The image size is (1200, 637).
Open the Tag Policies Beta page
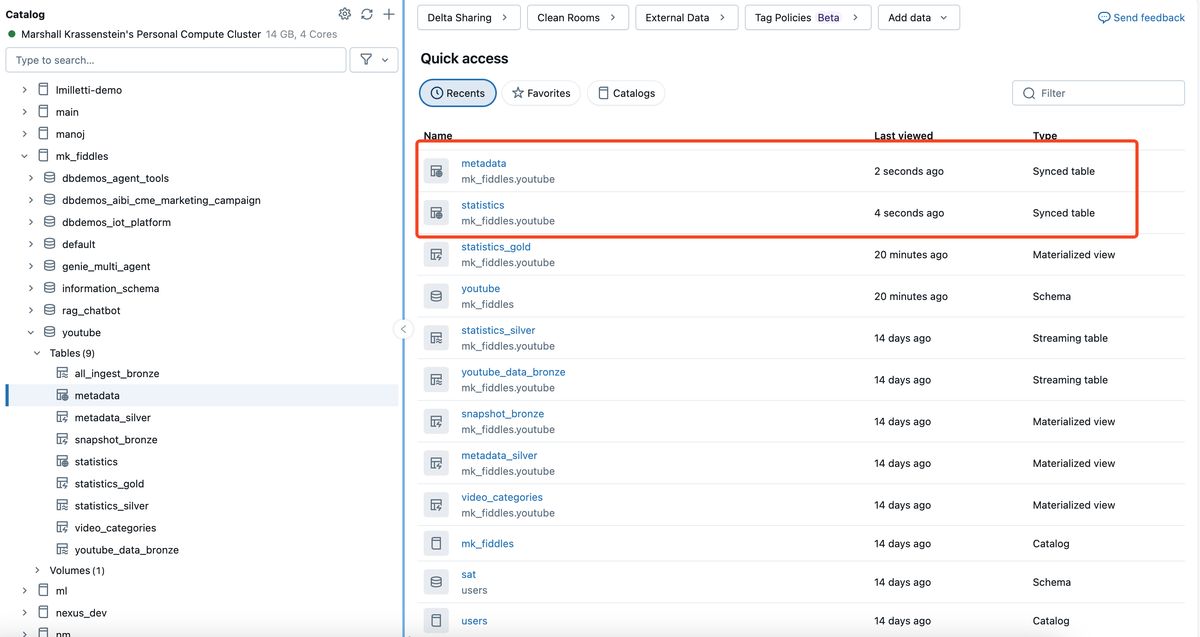(x=807, y=17)
